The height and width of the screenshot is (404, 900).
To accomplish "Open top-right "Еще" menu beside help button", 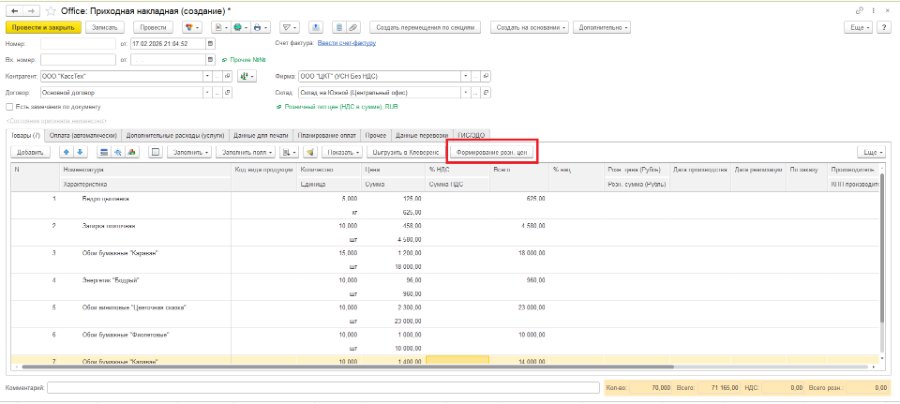I will [x=859, y=27].
